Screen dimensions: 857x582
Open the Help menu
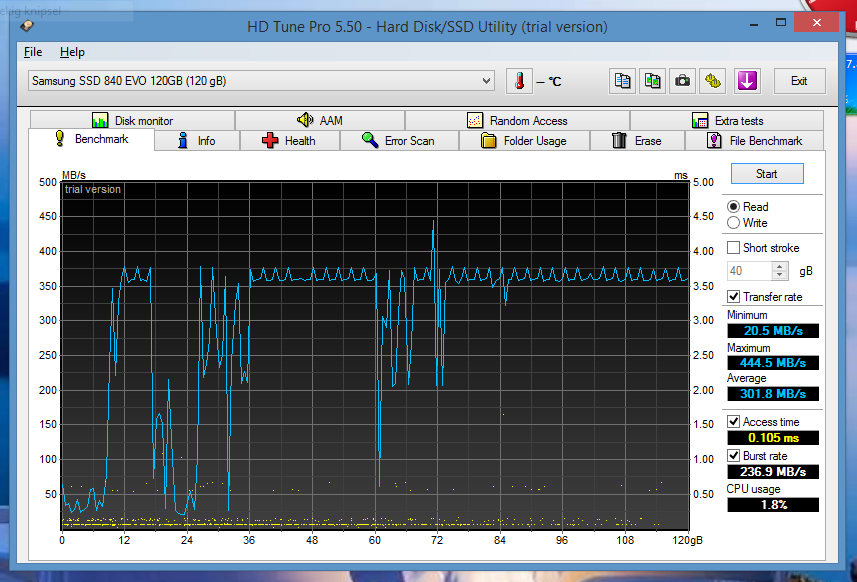point(72,52)
